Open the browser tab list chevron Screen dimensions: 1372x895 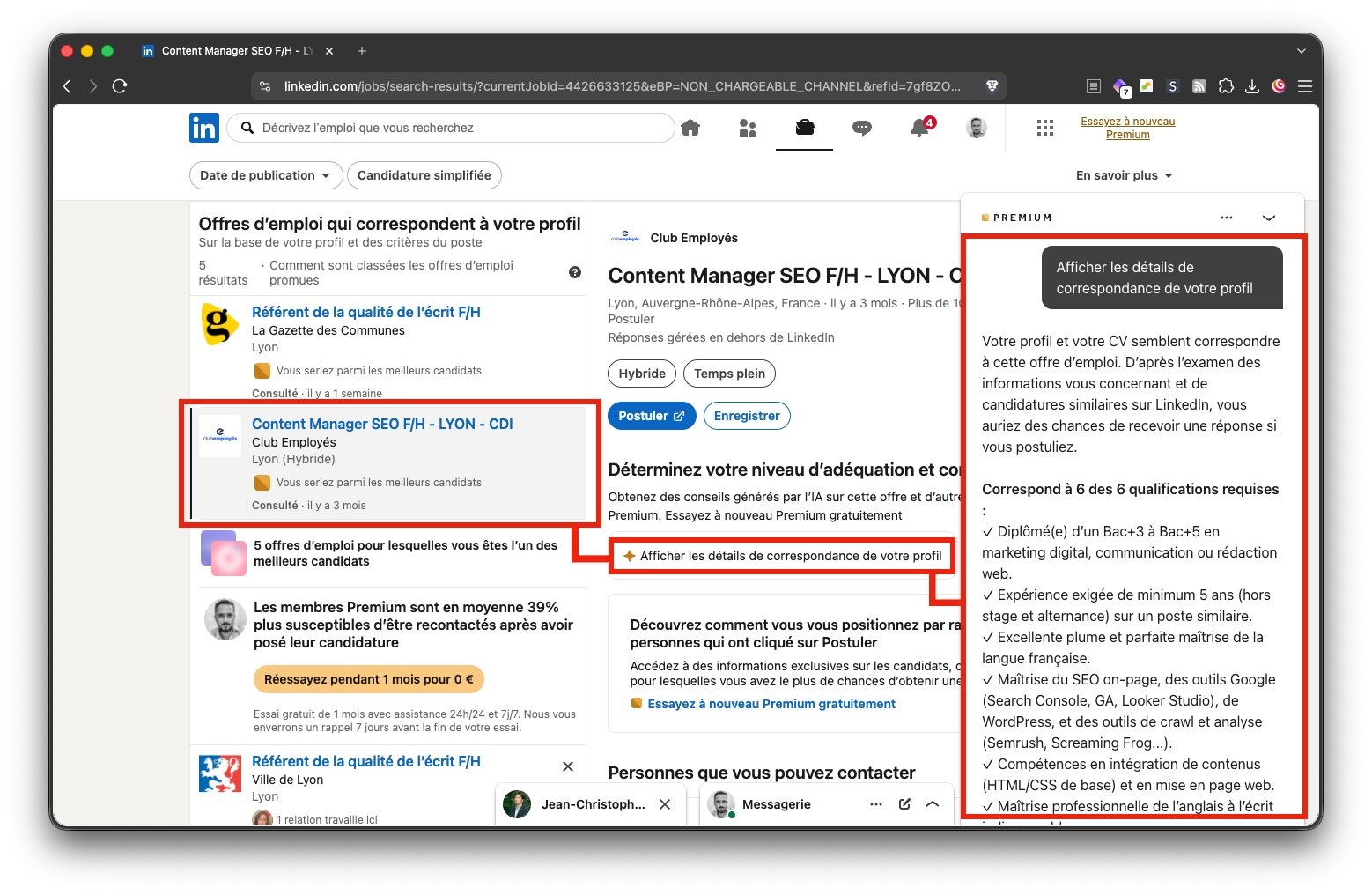pyautogui.click(x=1302, y=51)
